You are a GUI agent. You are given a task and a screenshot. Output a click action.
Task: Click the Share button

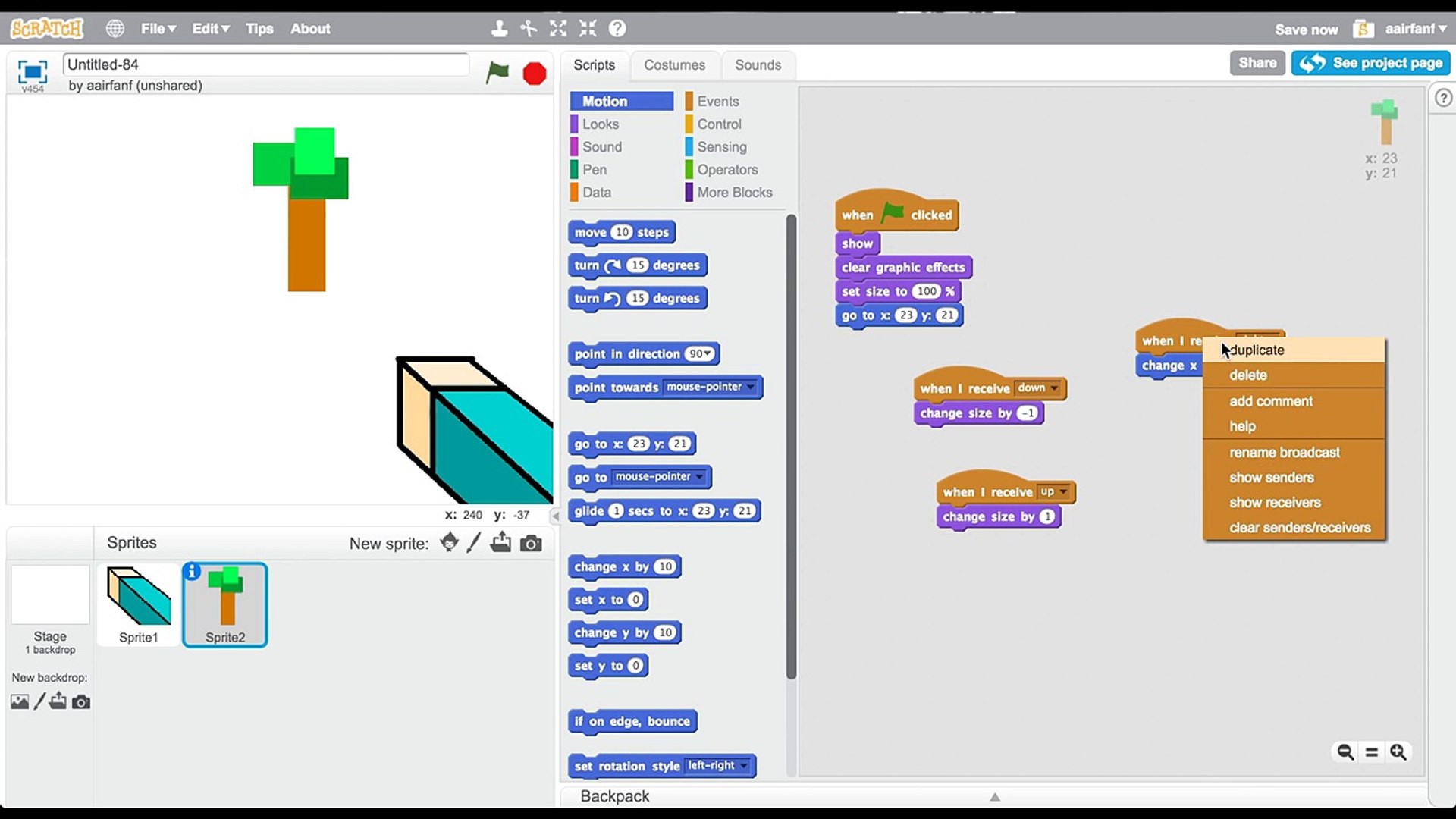coord(1257,63)
